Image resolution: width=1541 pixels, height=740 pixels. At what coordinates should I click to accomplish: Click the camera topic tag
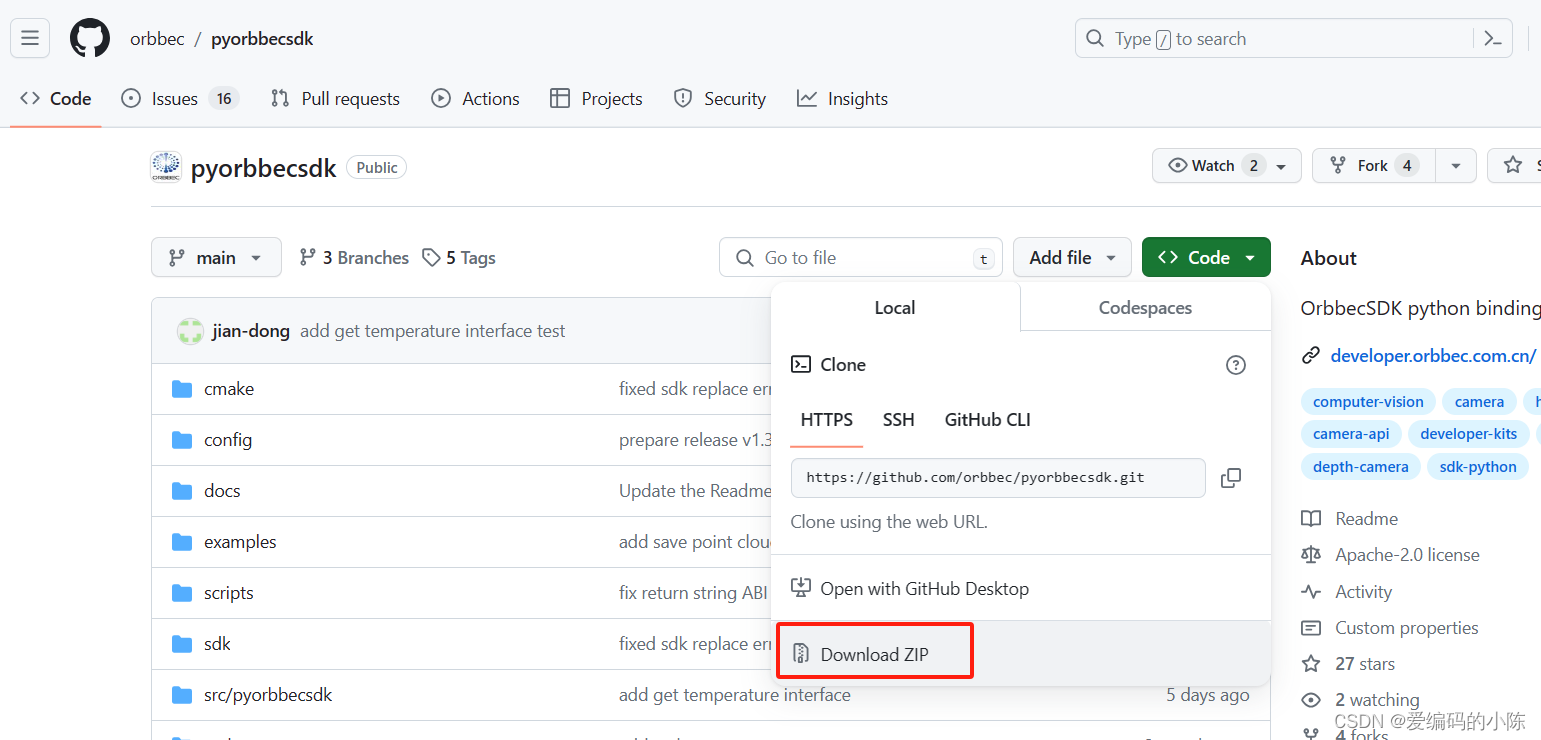(1479, 402)
